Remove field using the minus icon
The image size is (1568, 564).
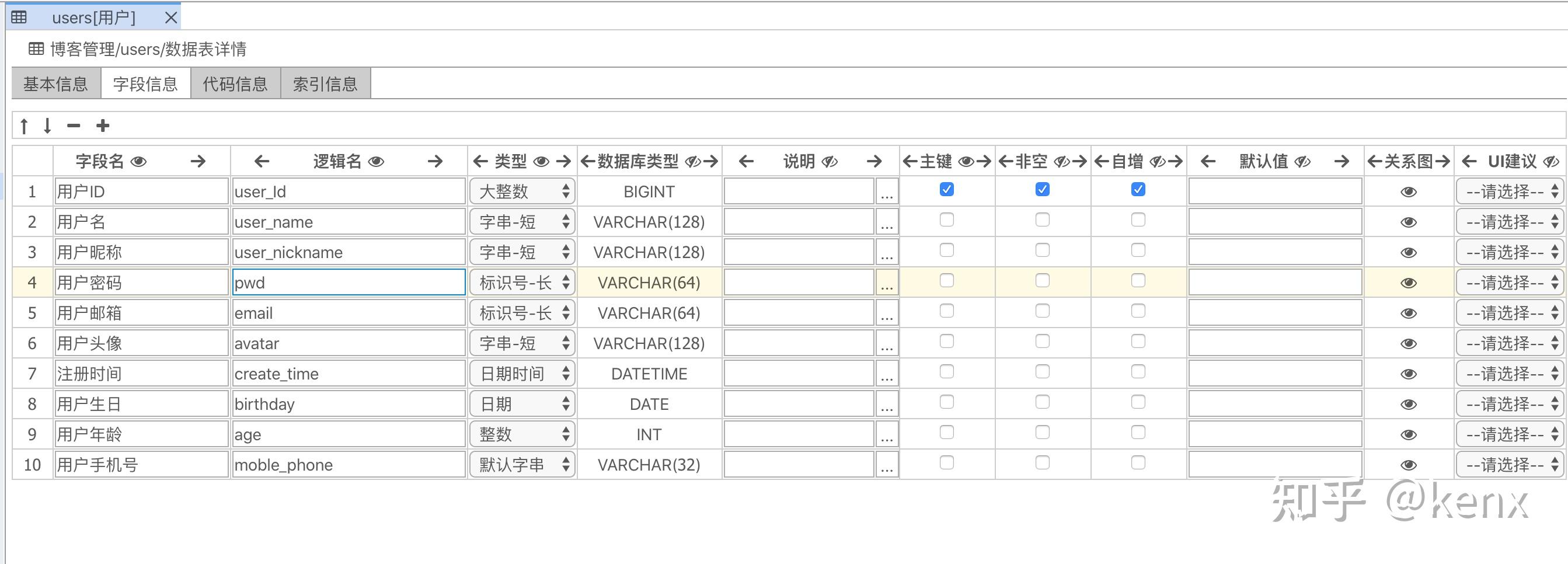click(x=74, y=126)
